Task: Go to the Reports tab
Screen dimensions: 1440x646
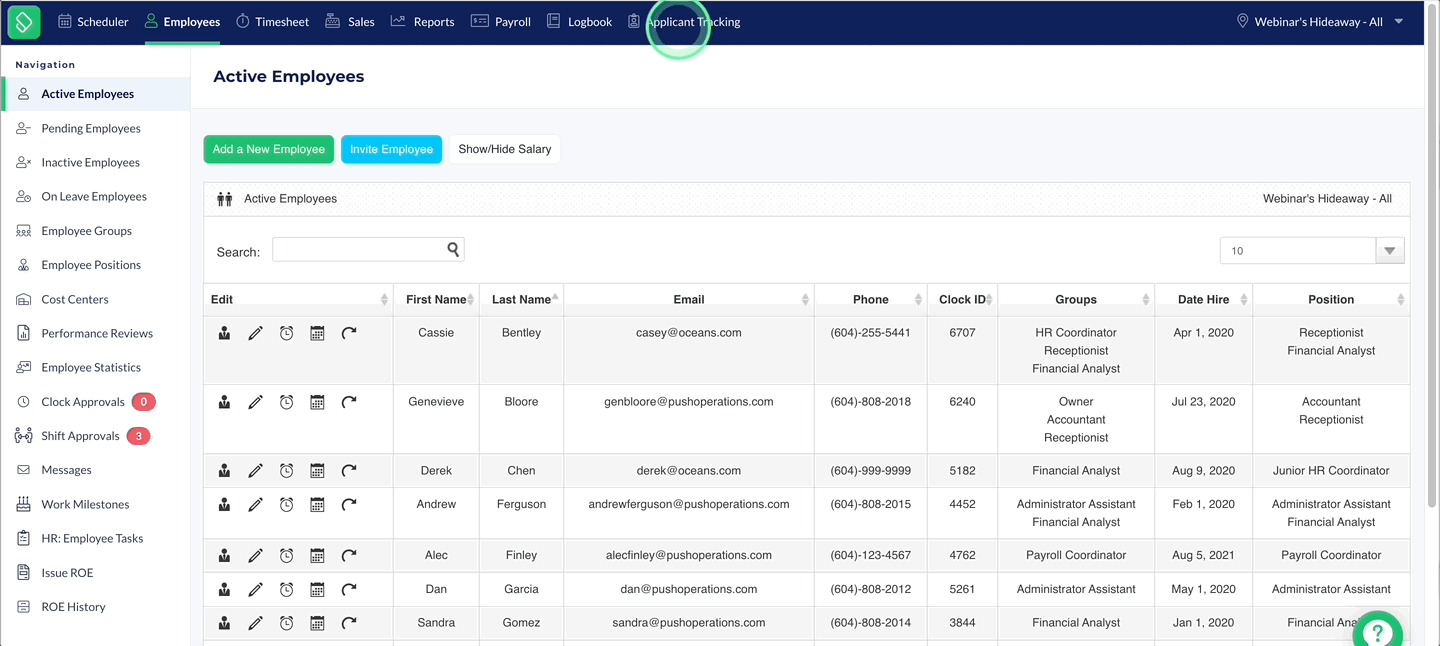Action: pos(422,22)
